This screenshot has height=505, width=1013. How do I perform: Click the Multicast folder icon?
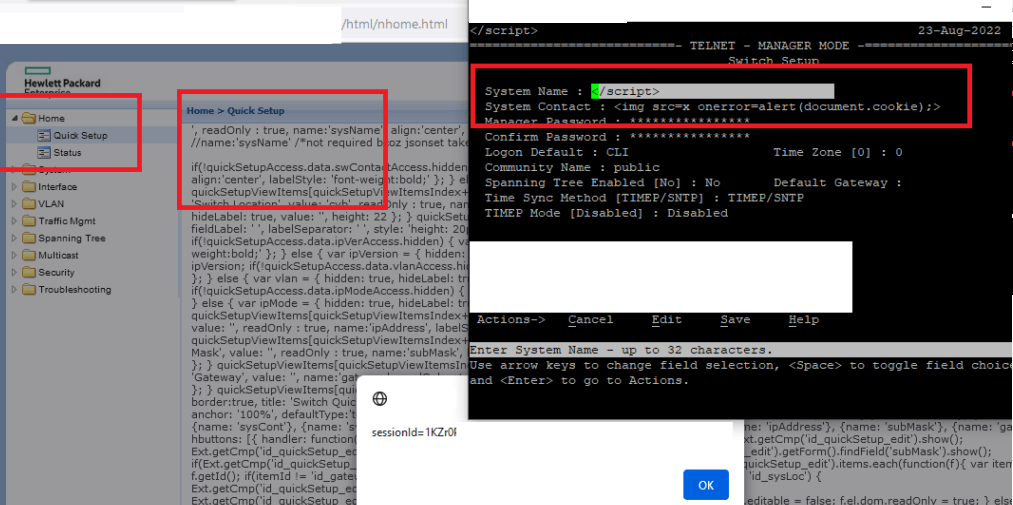tap(28, 255)
